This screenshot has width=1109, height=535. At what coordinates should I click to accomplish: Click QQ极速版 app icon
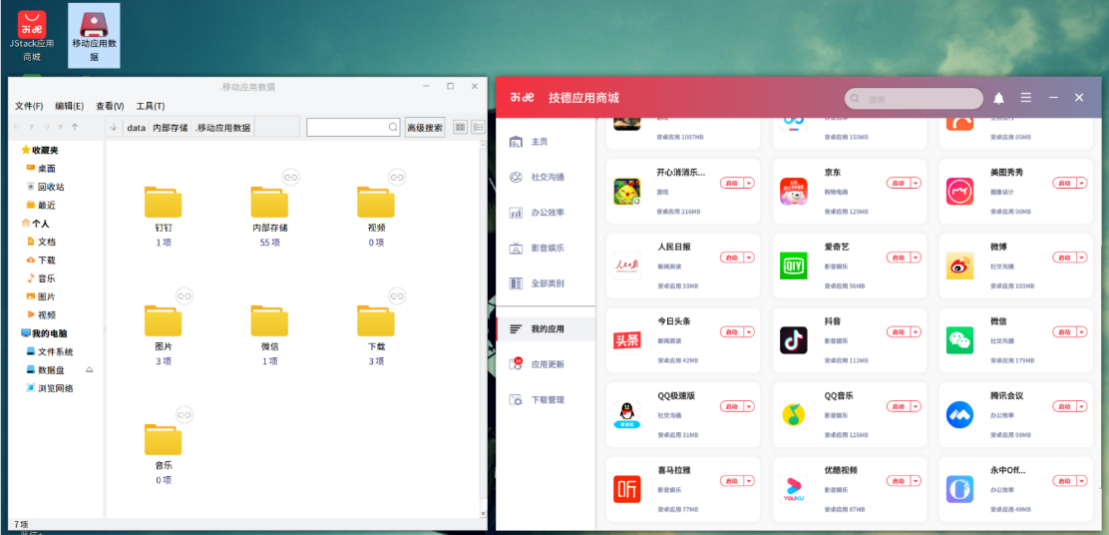point(627,415)
